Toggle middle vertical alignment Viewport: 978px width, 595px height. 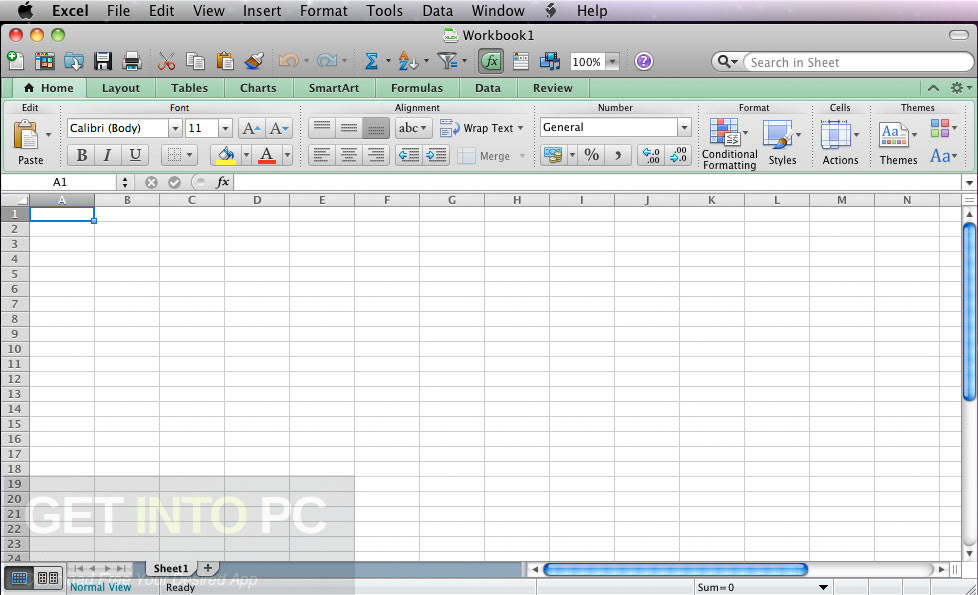[x=349, y=128]
